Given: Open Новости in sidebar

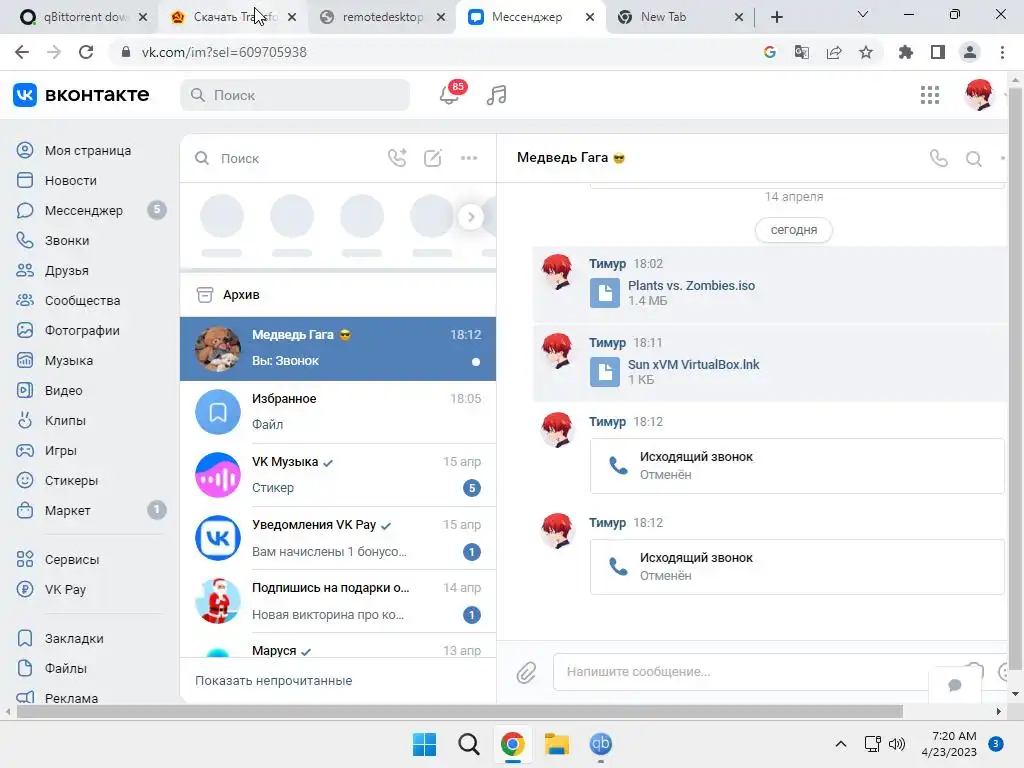Looking at the screenshot, I should (x=71, y=180).
